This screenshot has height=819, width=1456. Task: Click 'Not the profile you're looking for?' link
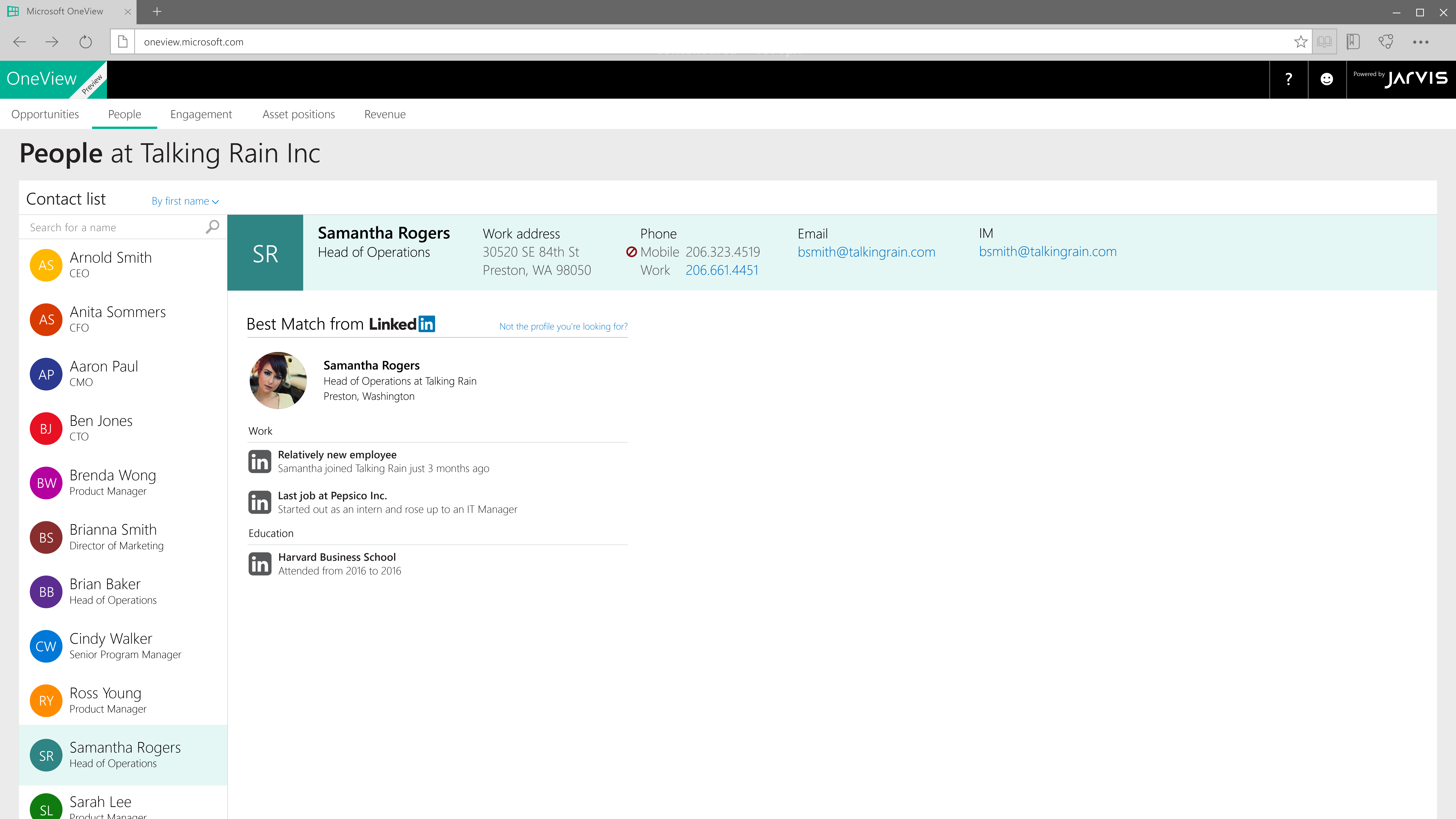pos(563,326)
